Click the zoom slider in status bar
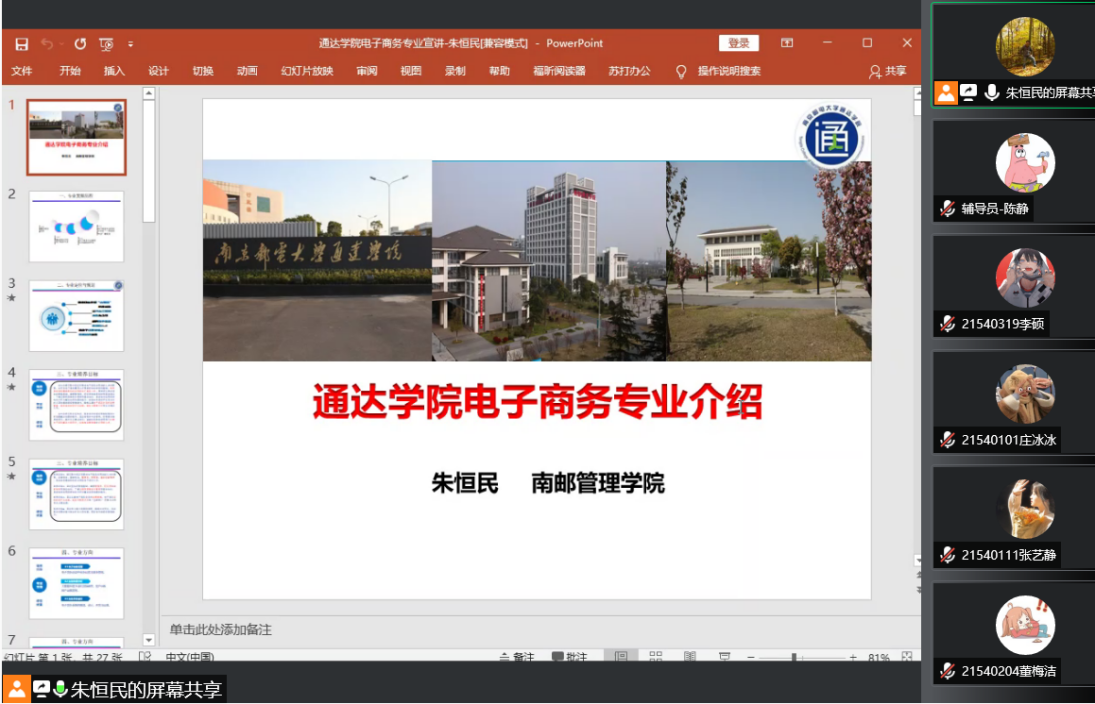Screen dimensions: 1095x704 [794, 657]
